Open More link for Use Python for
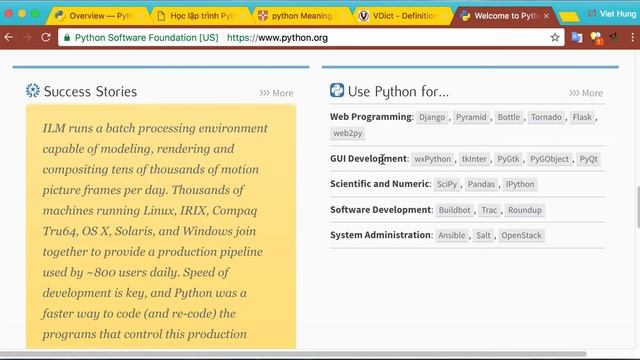This screenshot has height=360, width=640. pyautogui.click(x=586, y=93)
